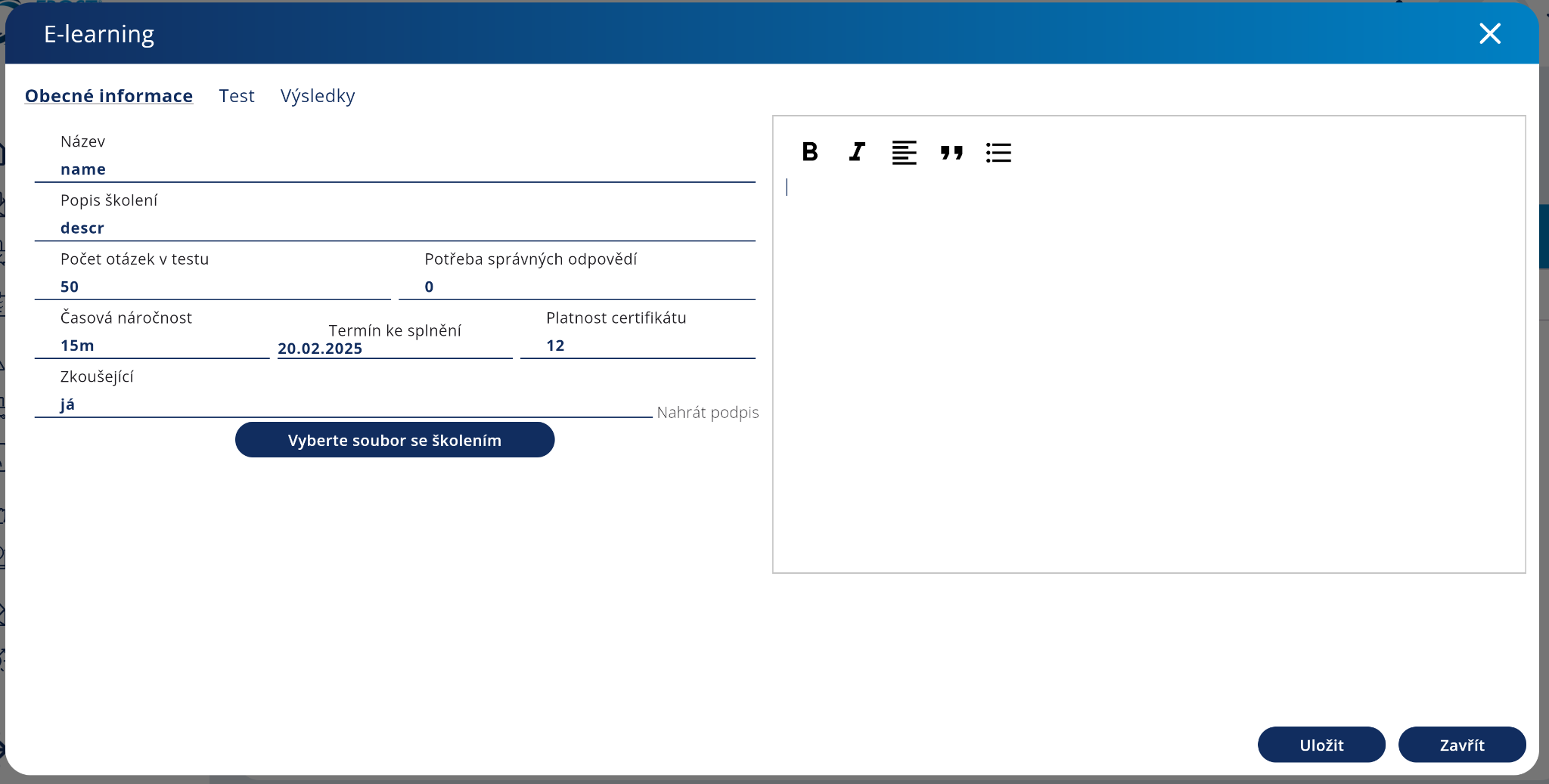
Task: Close the E-learning dialog with X
Action: coord(1489,33)
